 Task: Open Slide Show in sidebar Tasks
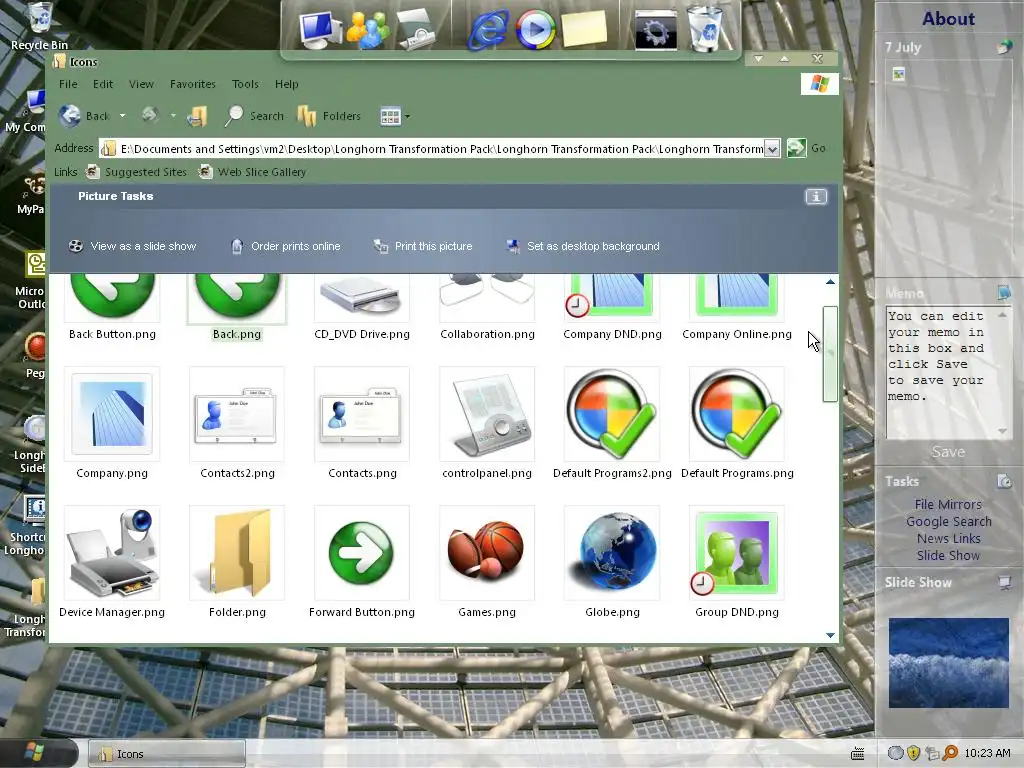[x=948, y=555]
